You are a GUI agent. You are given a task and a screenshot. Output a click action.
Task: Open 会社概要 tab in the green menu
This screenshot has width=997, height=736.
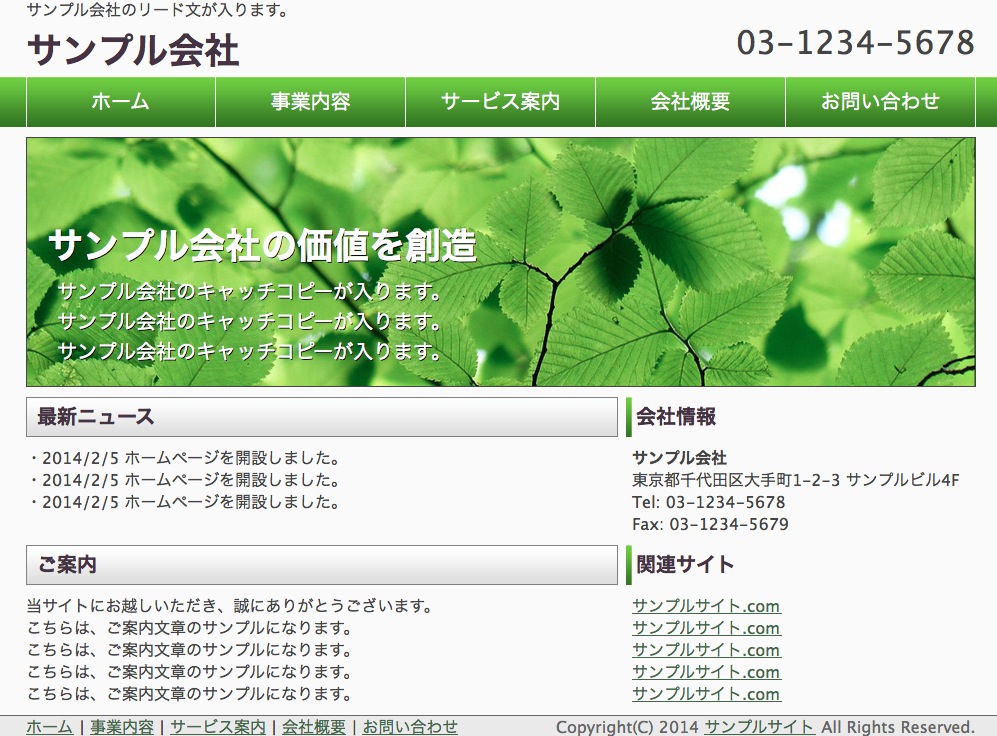pyautogui.click(x=690, y=102)
